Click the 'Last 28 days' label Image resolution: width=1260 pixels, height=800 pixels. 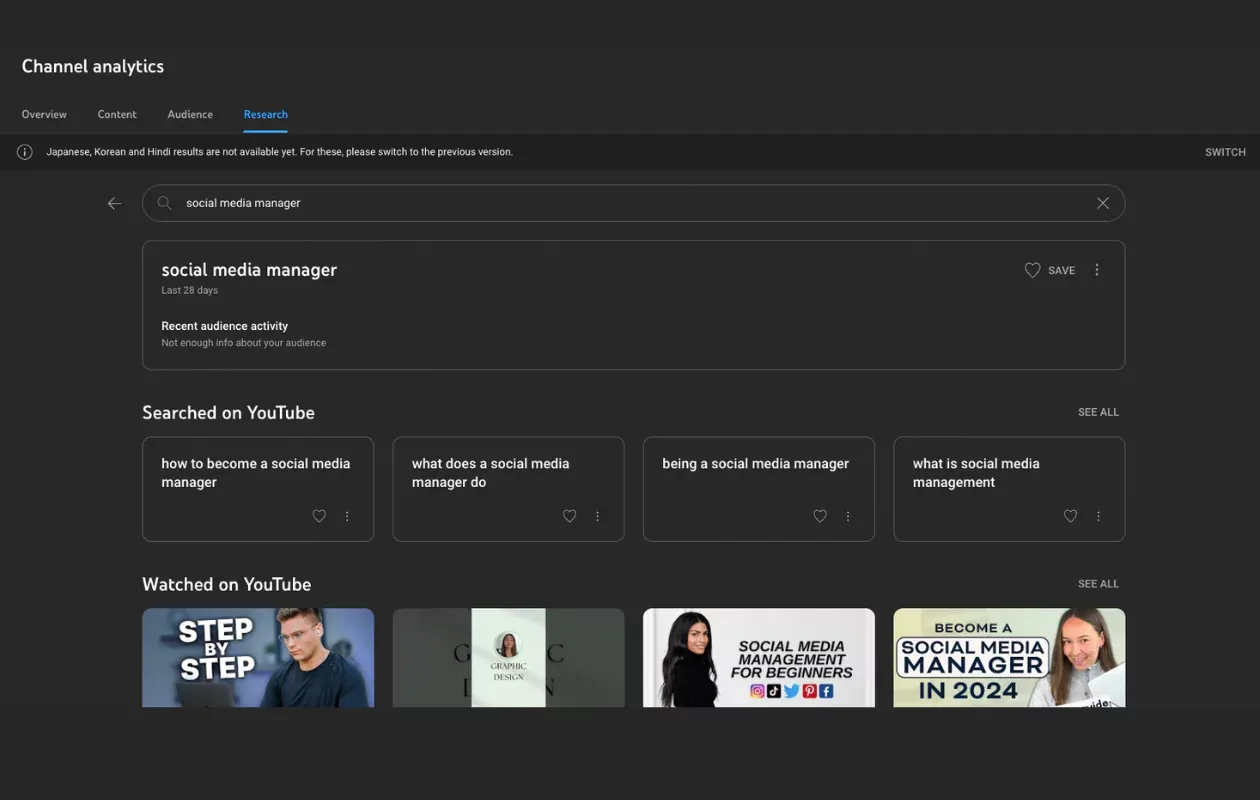coord(190,291)
